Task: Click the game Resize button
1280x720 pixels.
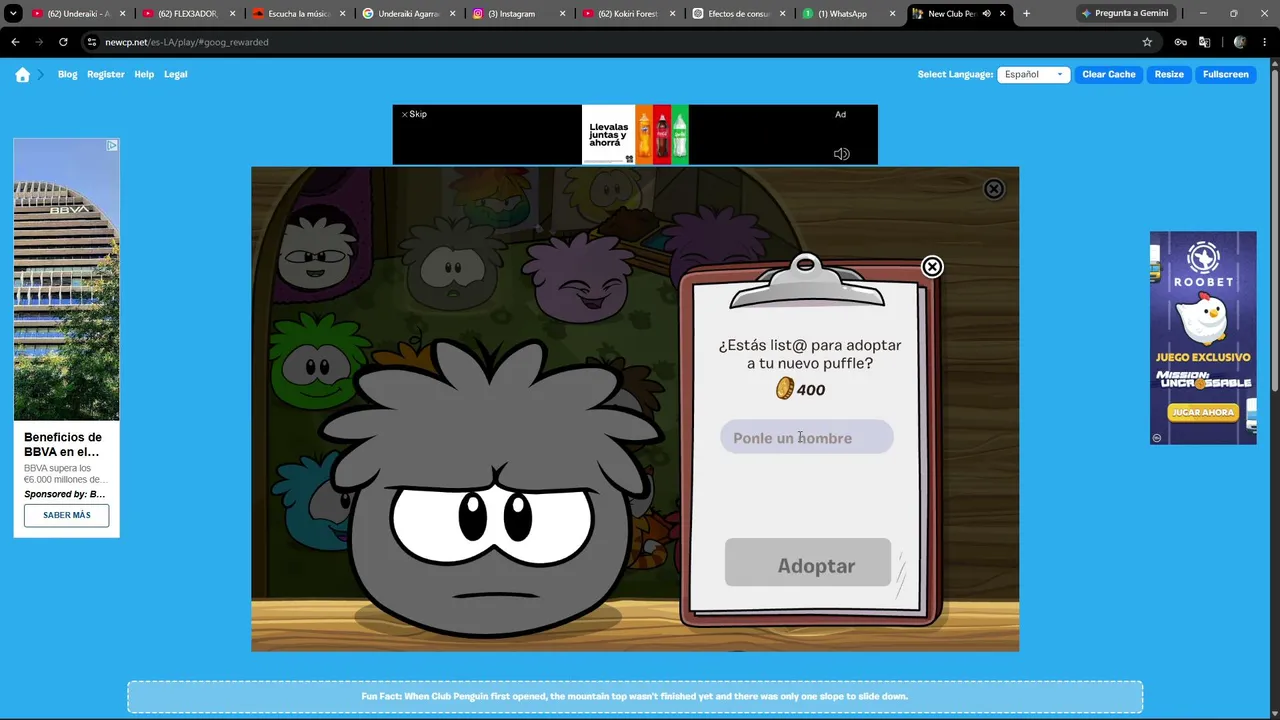Action: (1169, 74)
